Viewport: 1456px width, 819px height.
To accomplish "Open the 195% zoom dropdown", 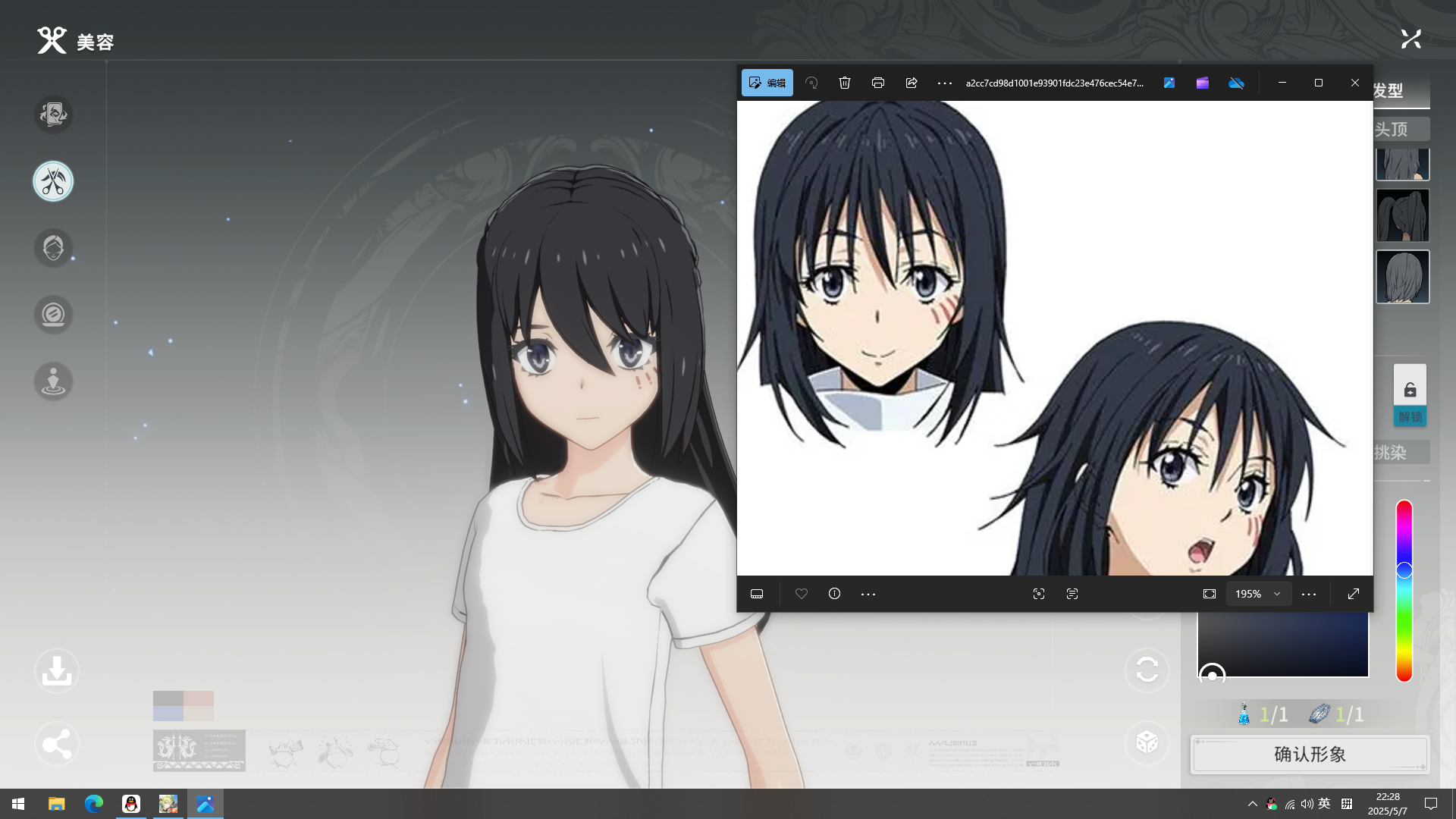I will [x=1258, y=594].
